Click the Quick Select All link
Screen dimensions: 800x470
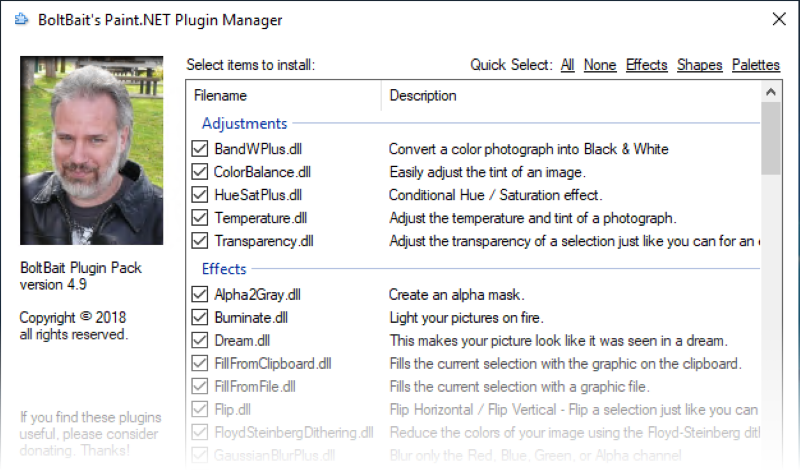click(x=567, y=65)
